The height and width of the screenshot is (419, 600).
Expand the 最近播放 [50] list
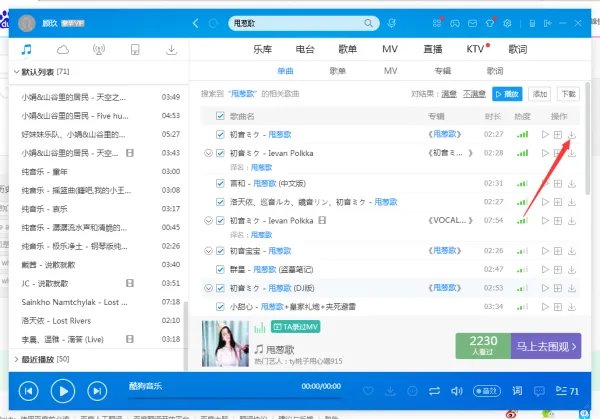[16, 359]
